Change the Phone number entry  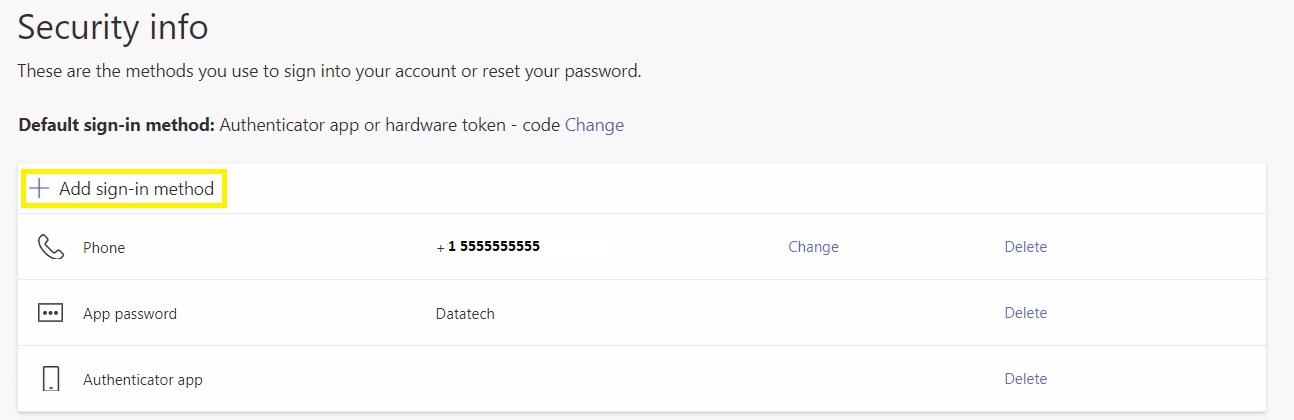(x=813, y=247)
